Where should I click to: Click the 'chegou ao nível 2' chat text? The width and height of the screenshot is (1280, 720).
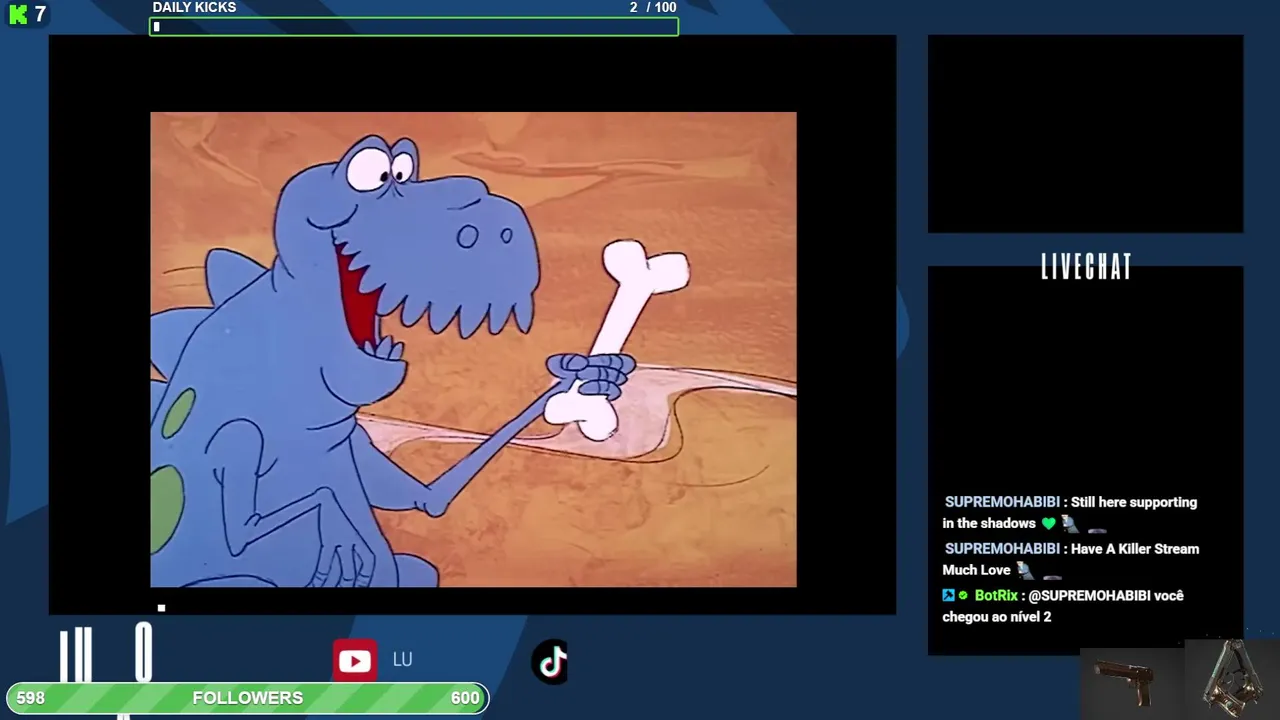coord(997,617)
